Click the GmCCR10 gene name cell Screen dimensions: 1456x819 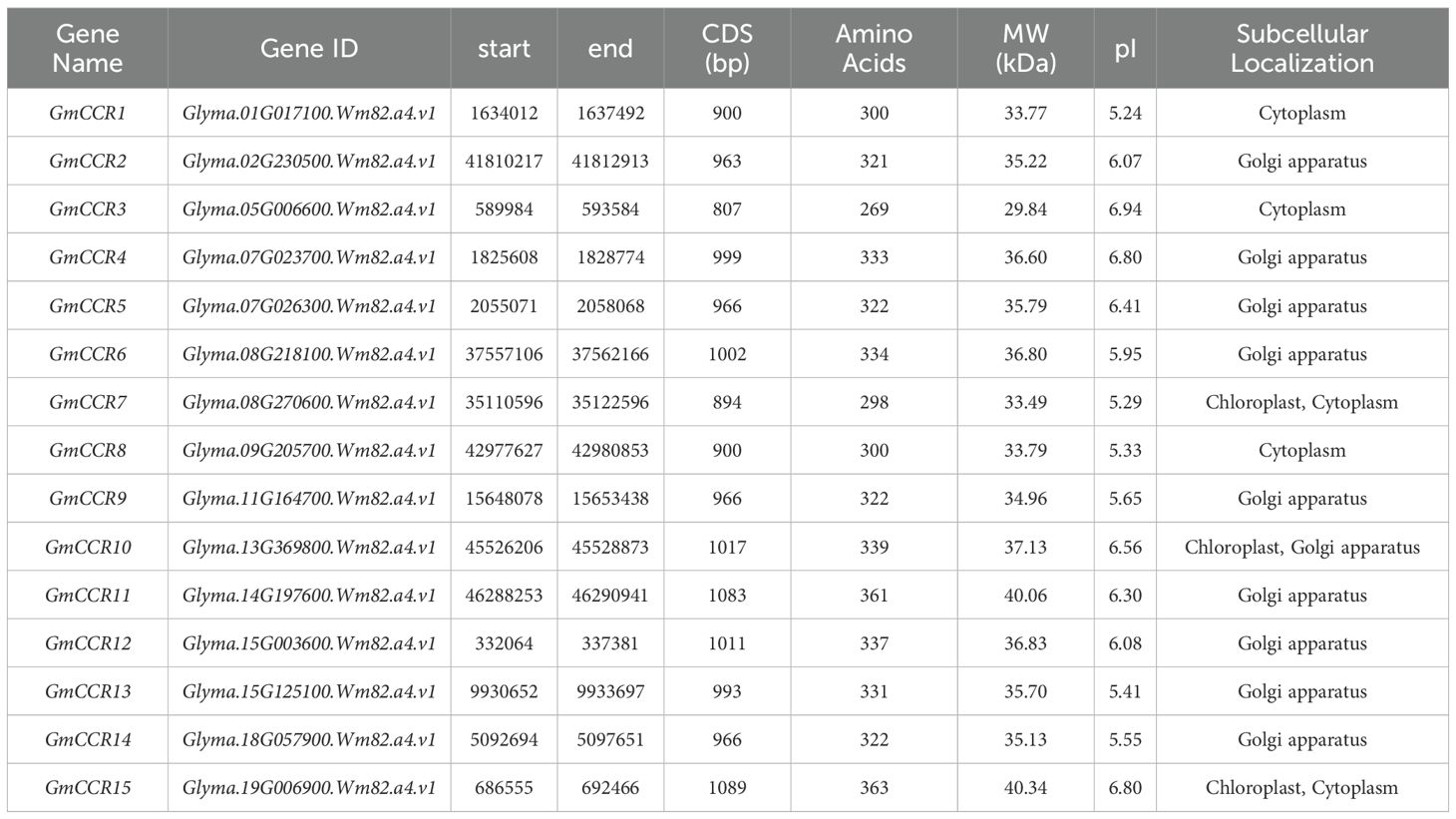point(88,547)
